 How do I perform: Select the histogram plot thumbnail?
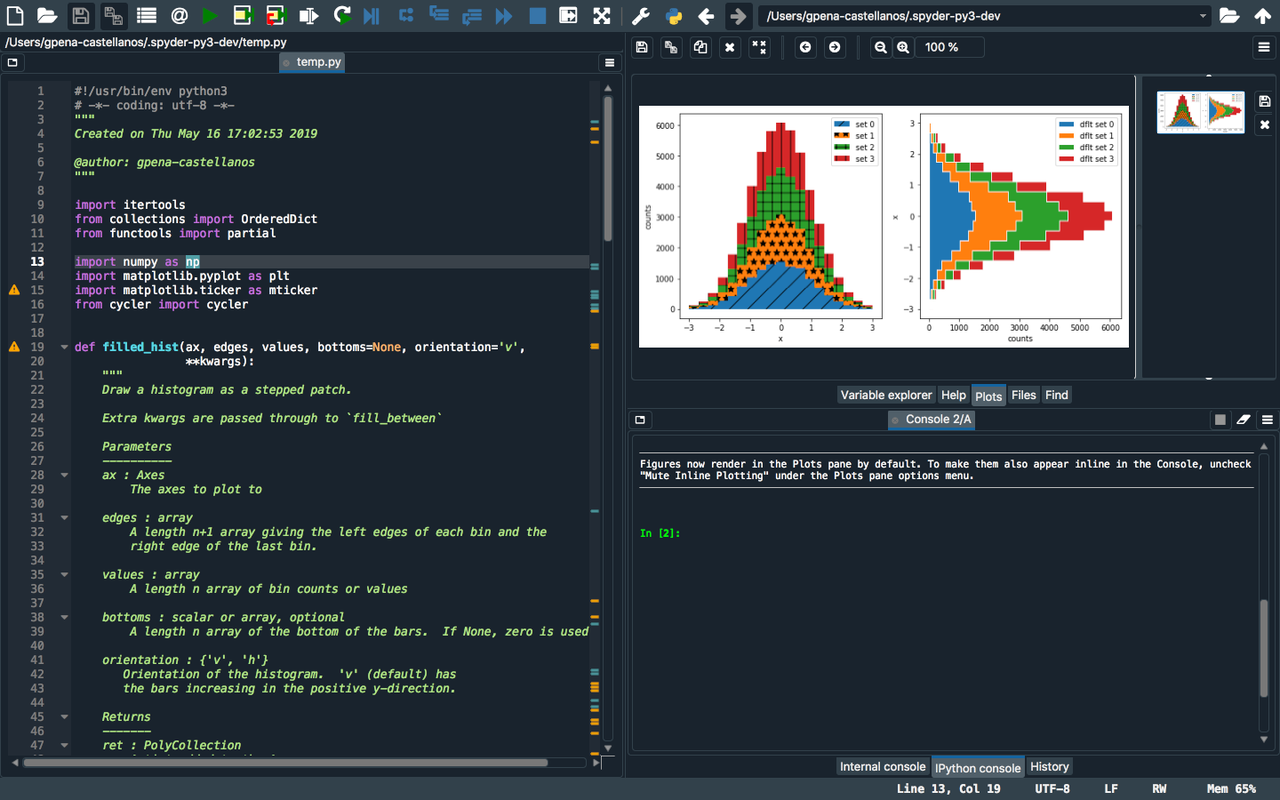[1198, 113]
